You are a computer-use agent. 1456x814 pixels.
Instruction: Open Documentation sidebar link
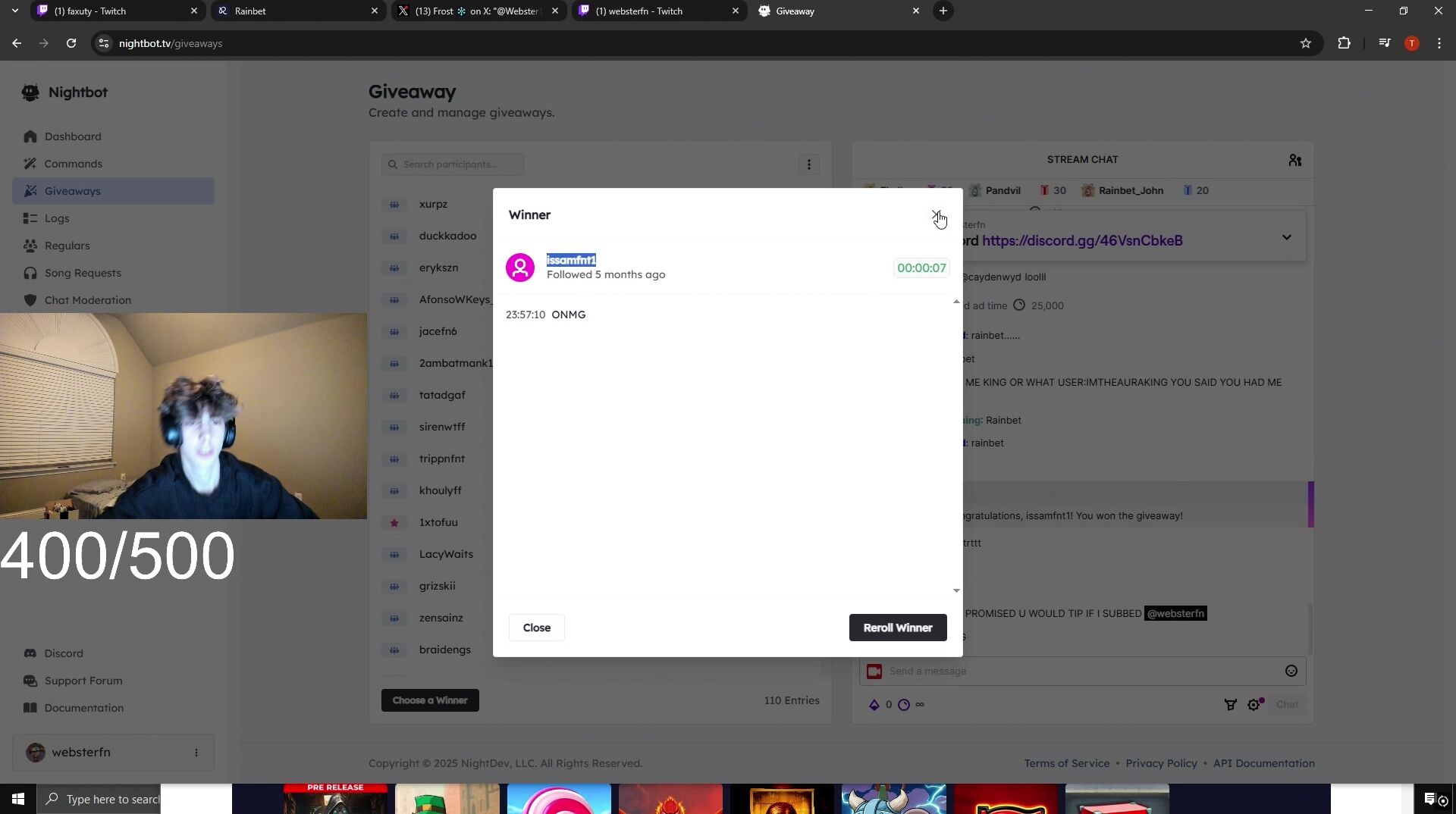point(114,708)
